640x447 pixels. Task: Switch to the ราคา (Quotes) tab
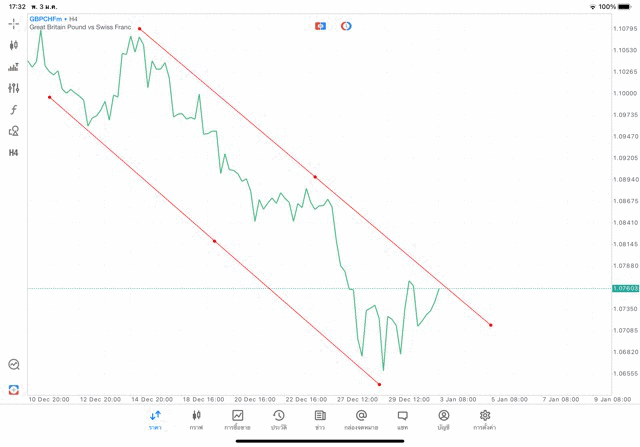(x=155, y=419)
